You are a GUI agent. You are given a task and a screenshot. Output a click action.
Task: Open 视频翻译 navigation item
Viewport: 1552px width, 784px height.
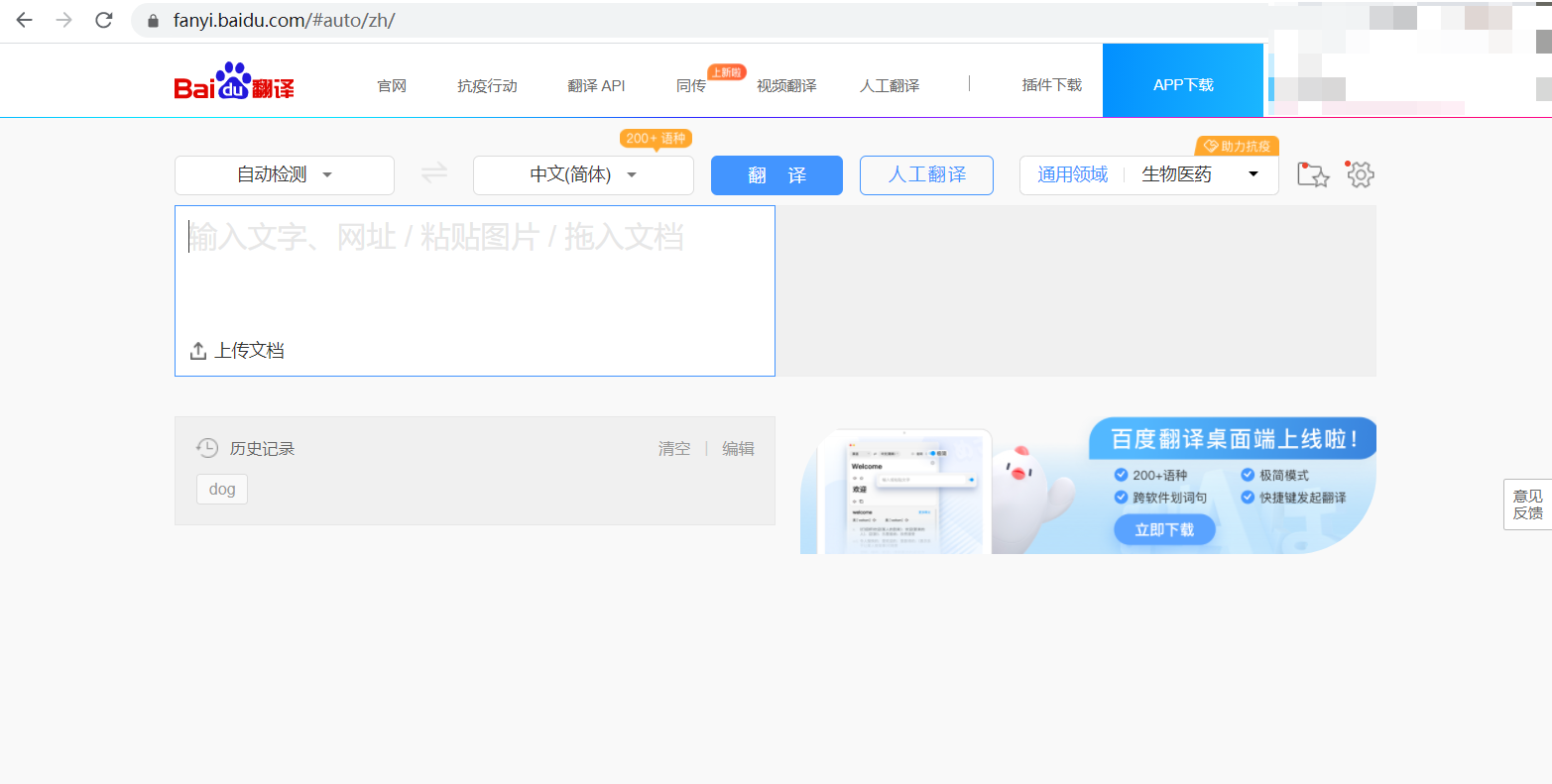pos(786,85)
